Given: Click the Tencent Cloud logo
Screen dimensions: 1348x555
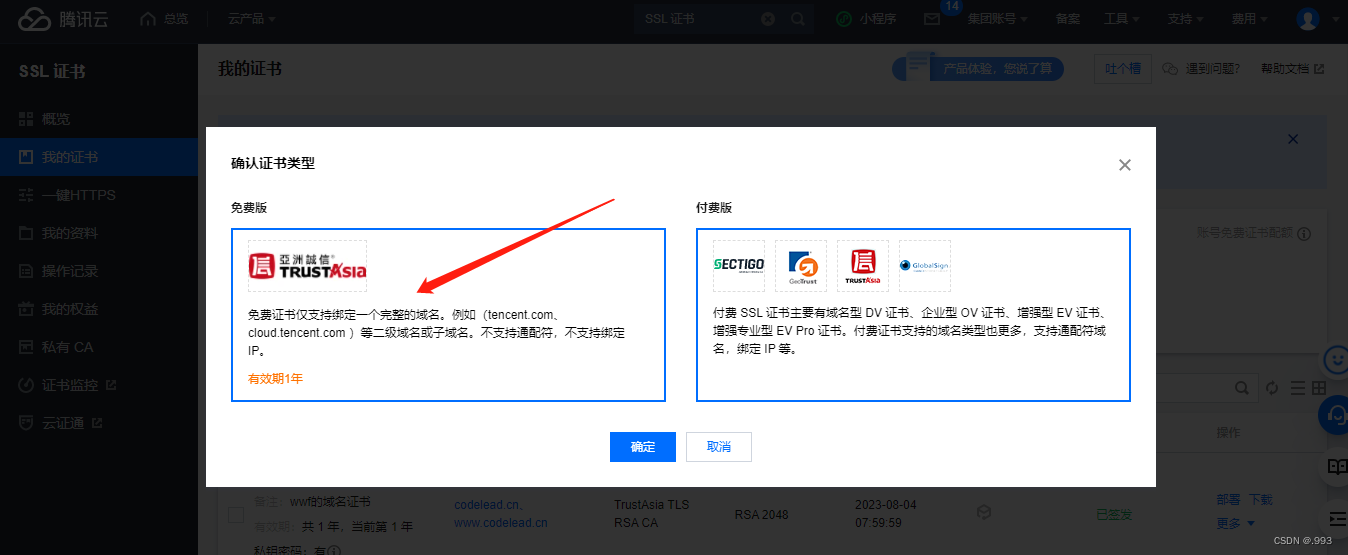Looking at the screenshot, I should [63, 18].
